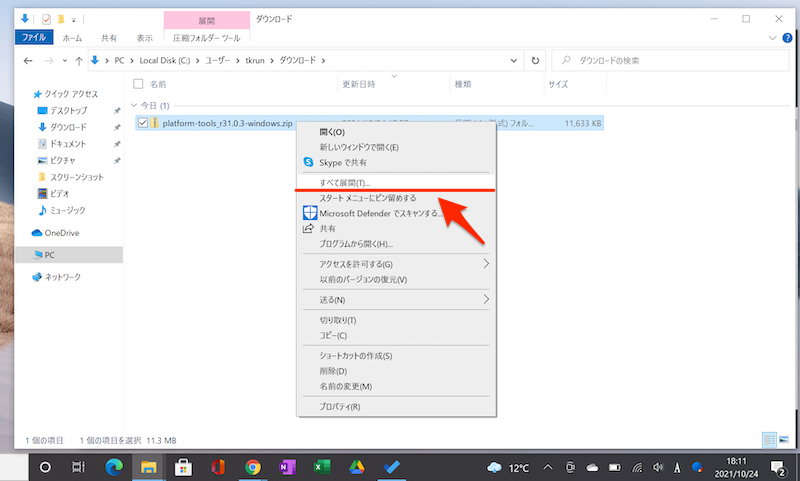This screenshot has height=481, width=800.
Task: Click the Microsoft Defender shield icon
Action: click(x=310, y=212)
